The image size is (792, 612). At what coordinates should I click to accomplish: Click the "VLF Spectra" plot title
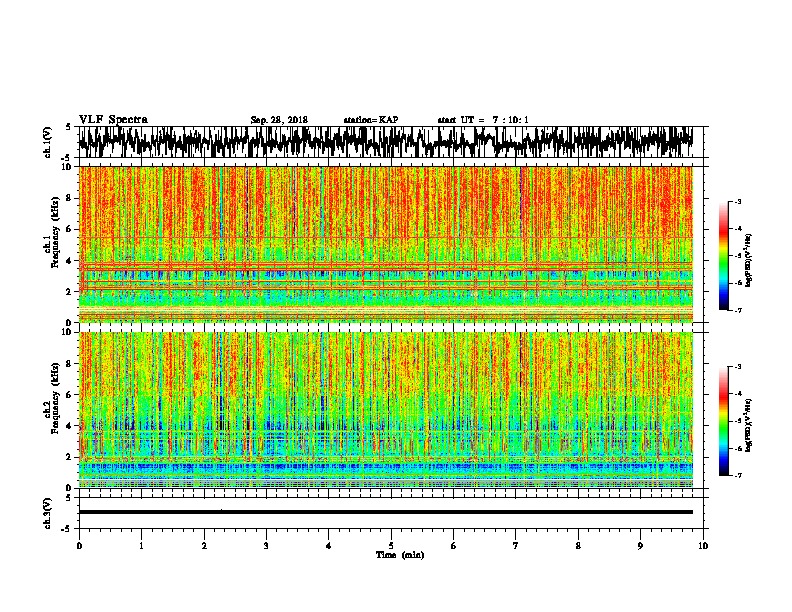(113, 120)
